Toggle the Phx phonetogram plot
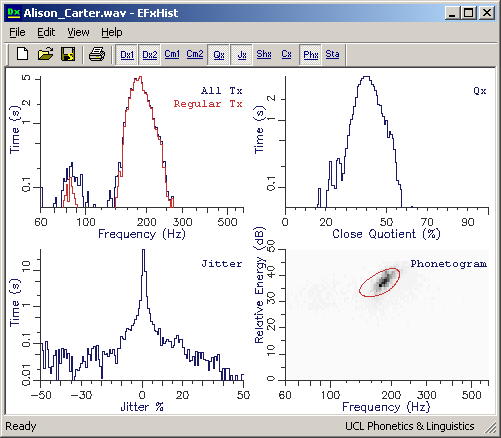 coord(311,55)
